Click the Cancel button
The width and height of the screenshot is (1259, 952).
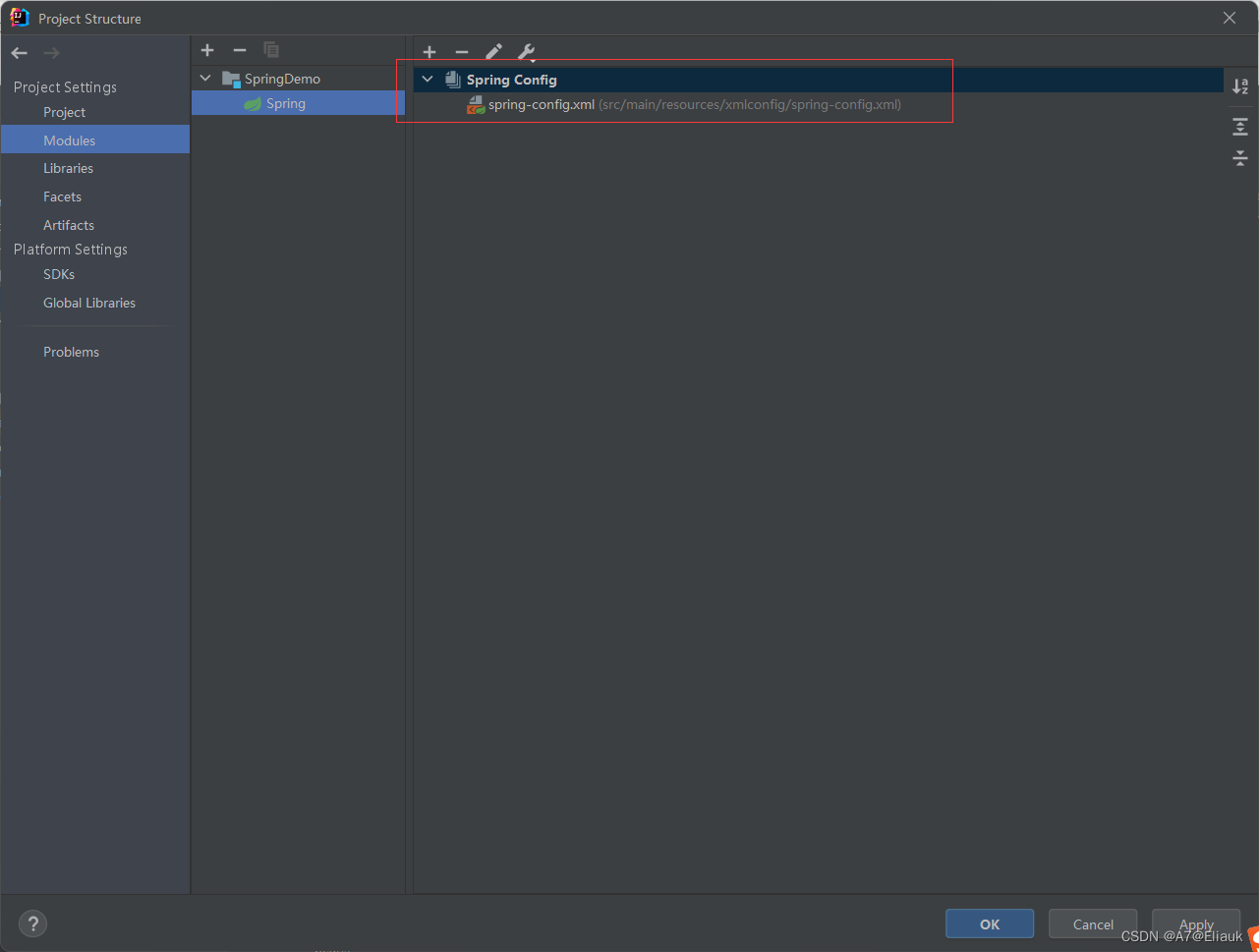tap(1093, 924)
